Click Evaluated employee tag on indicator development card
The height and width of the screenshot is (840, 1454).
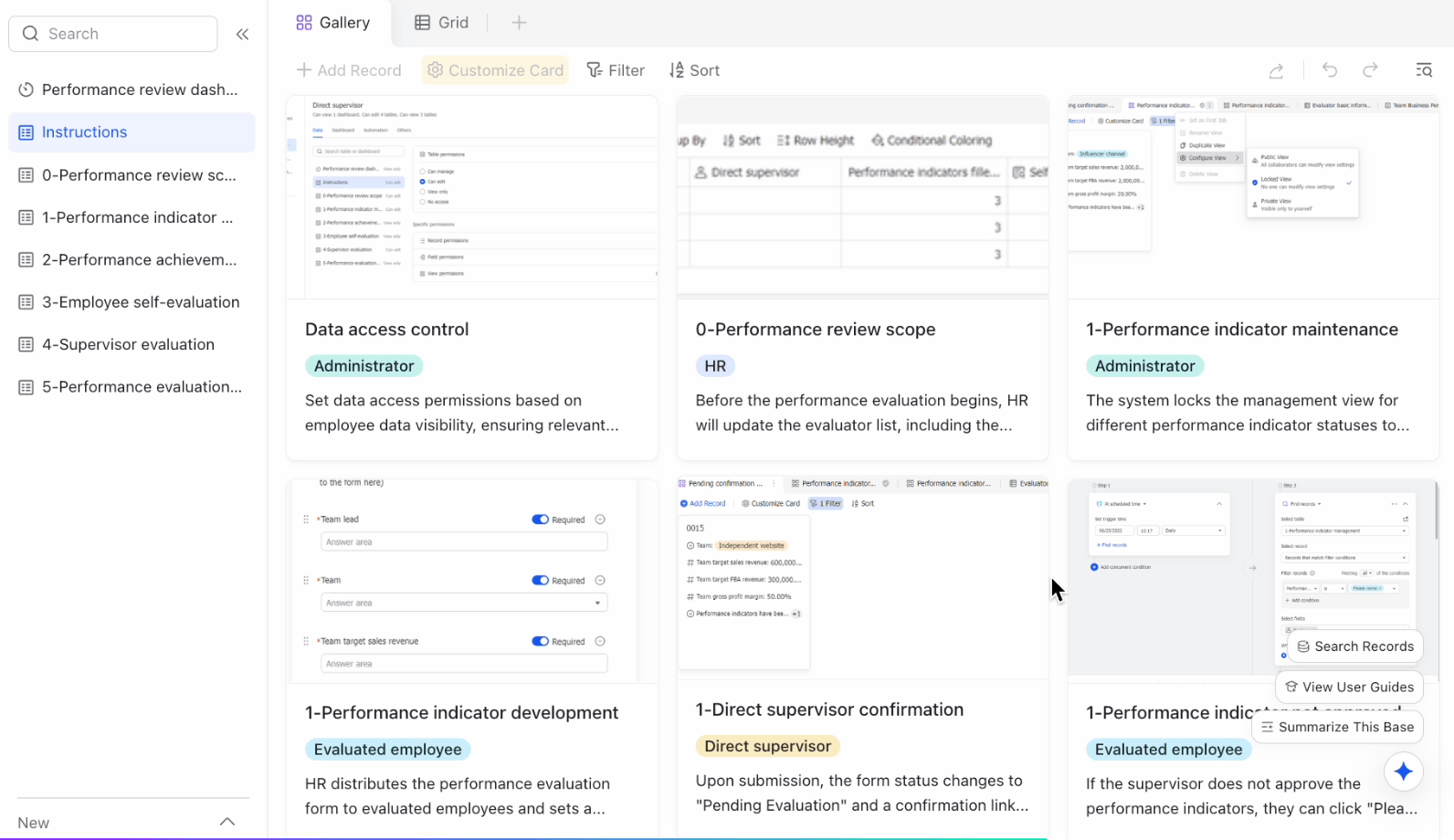(x=388, y=750)
